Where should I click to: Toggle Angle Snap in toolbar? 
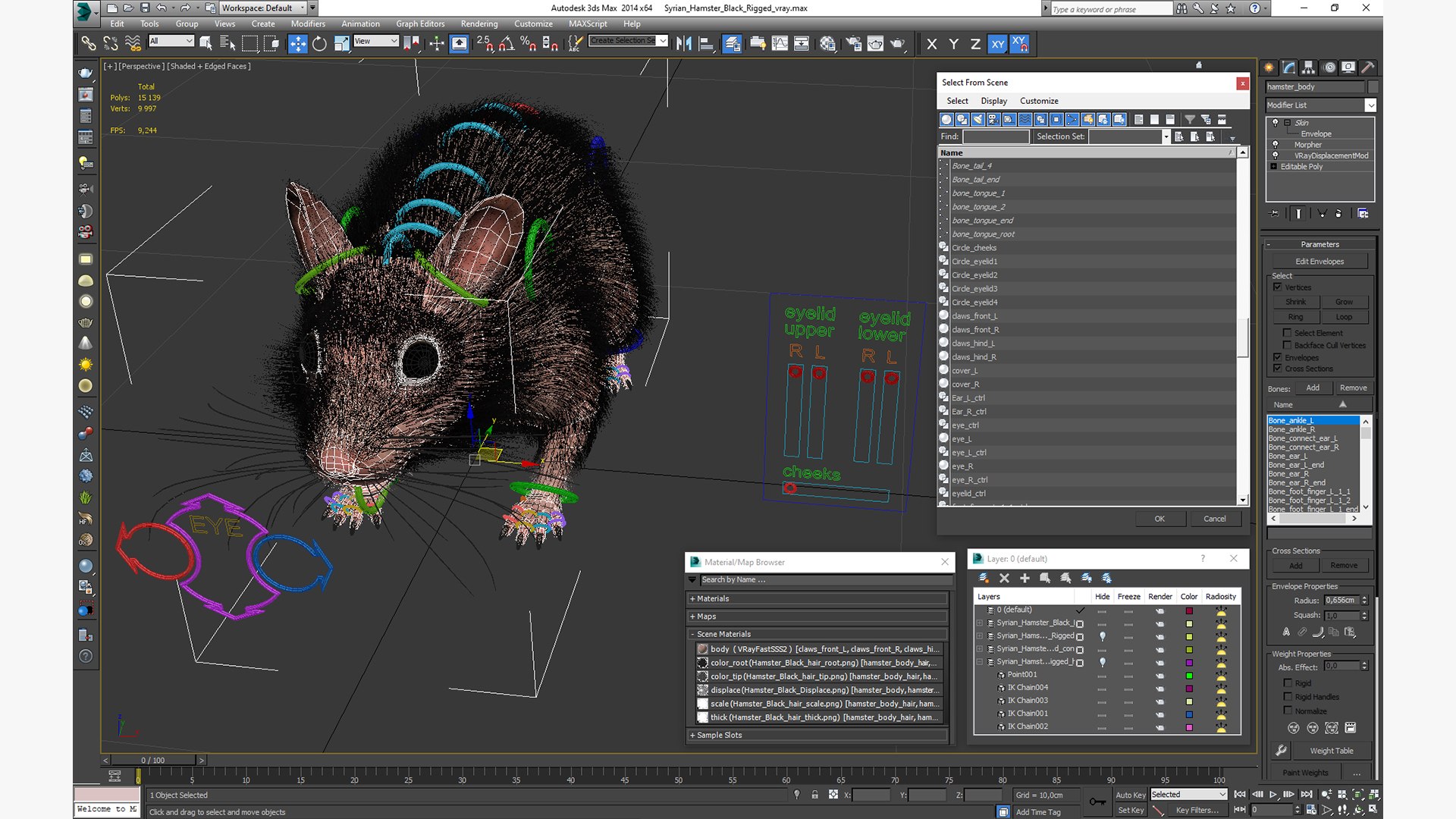coord(507,44)
